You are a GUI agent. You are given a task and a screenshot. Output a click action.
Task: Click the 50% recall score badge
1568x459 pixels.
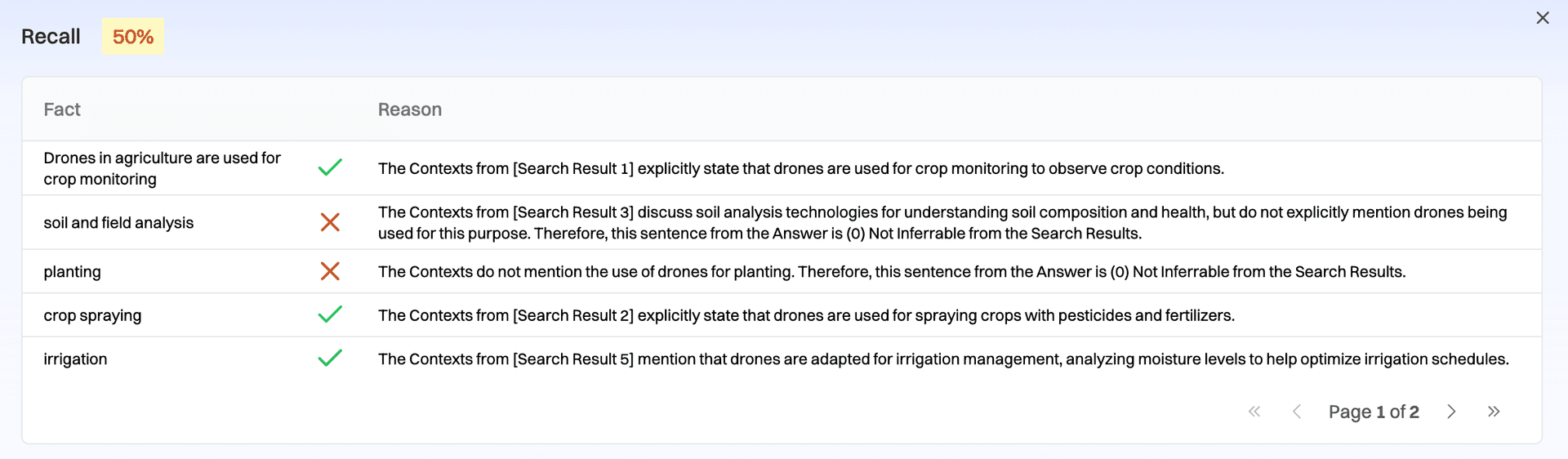pyautogui.click(x=133, y=37)
